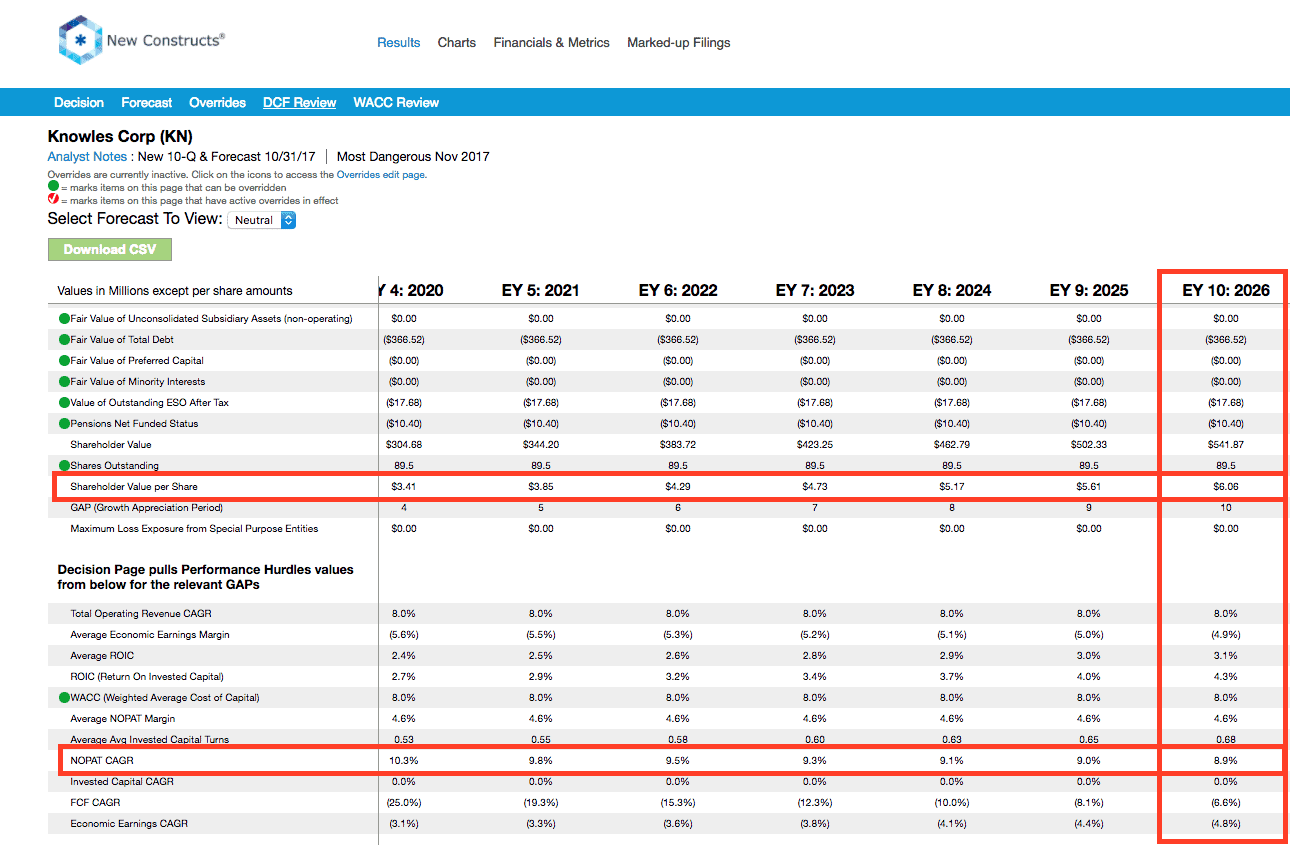Click green override dot for Unconsolidated Subsidiary Assets

coord(64,319)
